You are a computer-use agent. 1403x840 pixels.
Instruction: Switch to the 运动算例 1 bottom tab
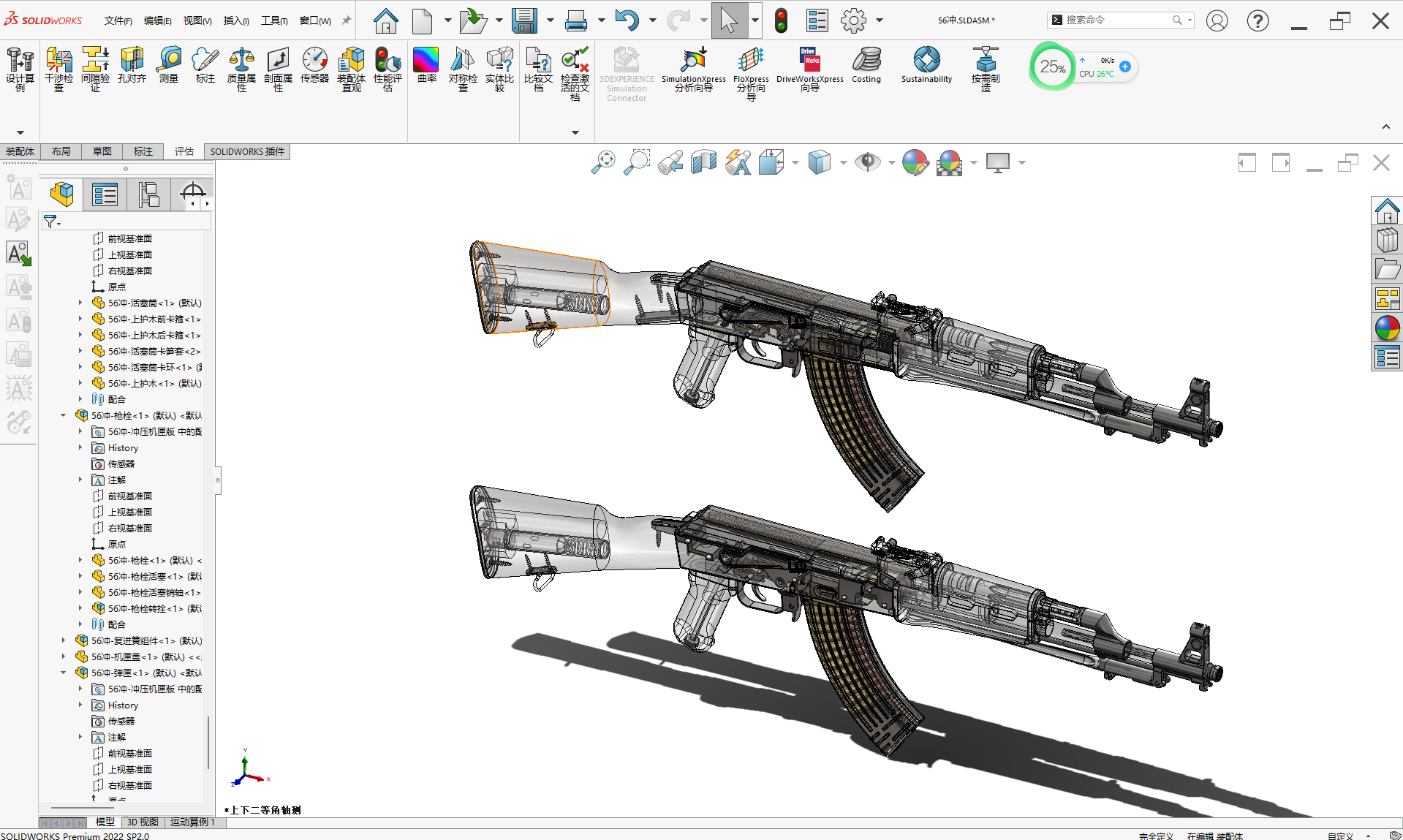click(x=192, y=822)
